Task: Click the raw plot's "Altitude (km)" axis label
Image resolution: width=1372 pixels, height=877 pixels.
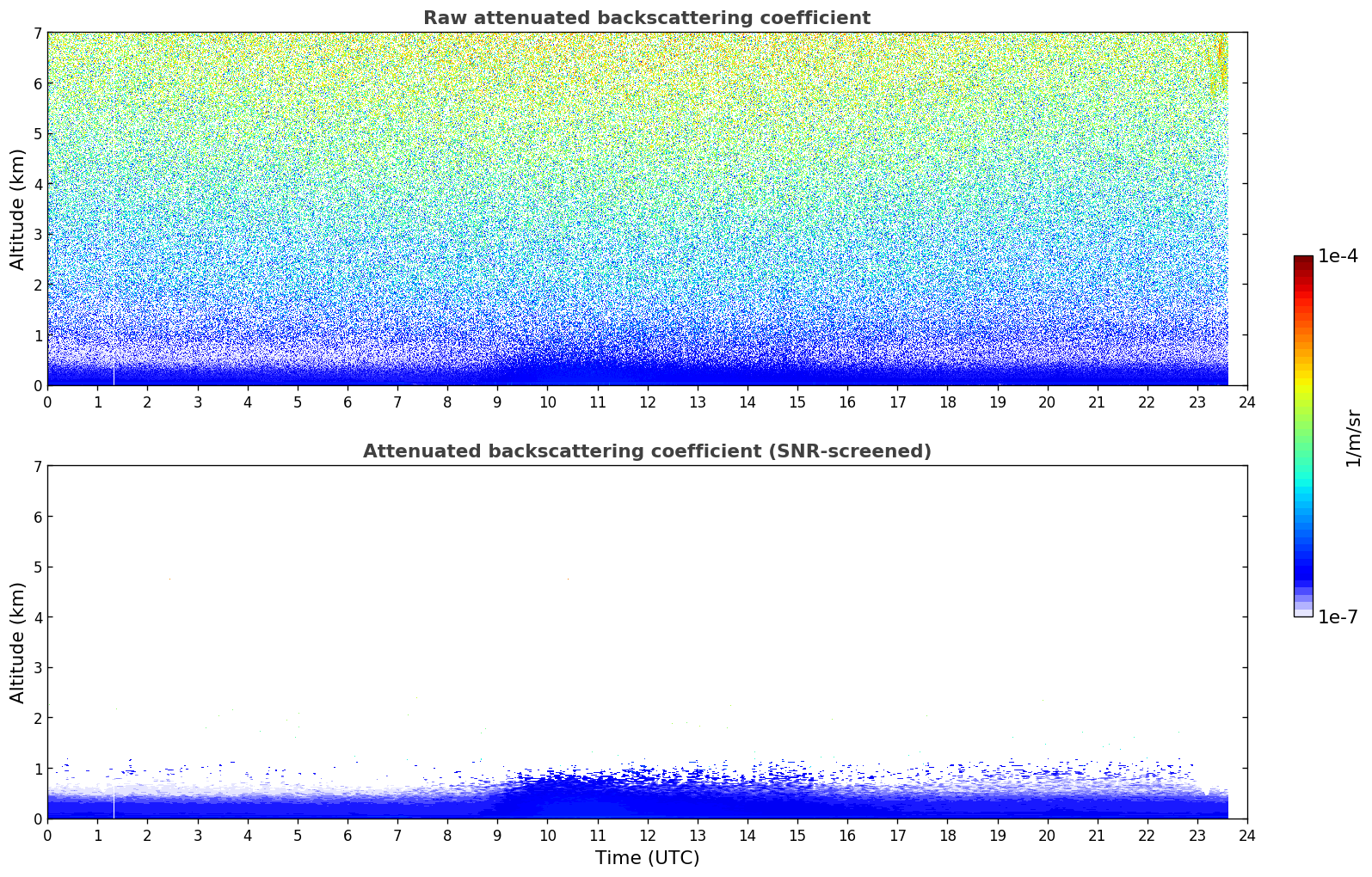Action: coord(18,209)
